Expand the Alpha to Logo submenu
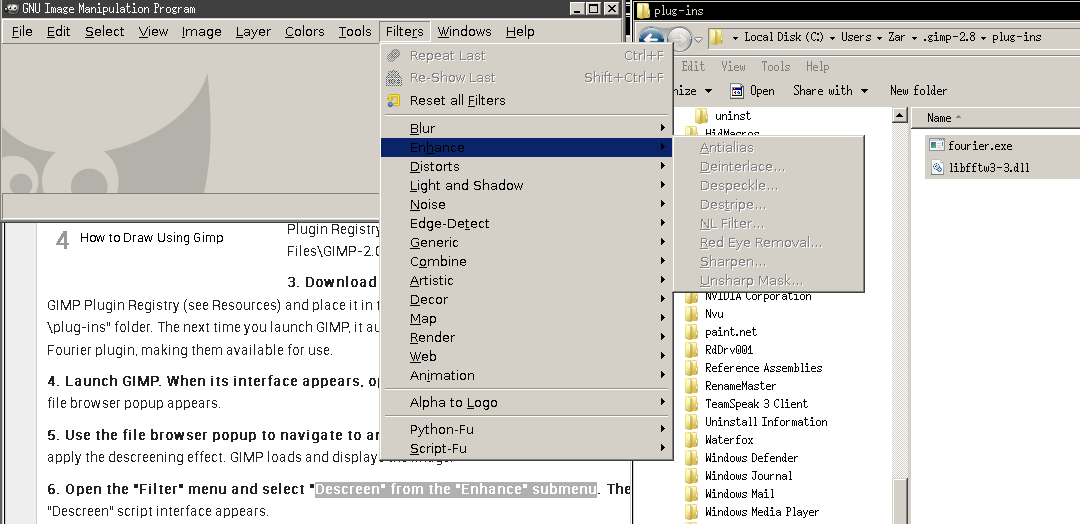Viewport: 1080px width, 524px height. (526, 403)
